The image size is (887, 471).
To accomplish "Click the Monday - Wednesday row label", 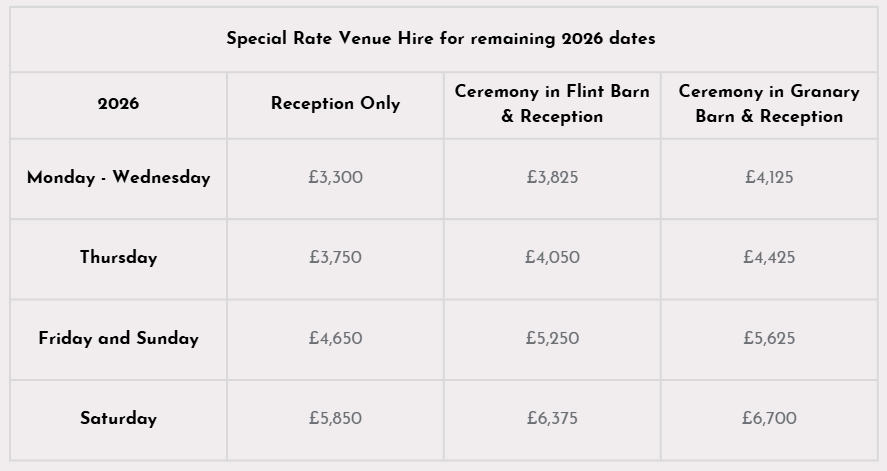I will 118,178.
